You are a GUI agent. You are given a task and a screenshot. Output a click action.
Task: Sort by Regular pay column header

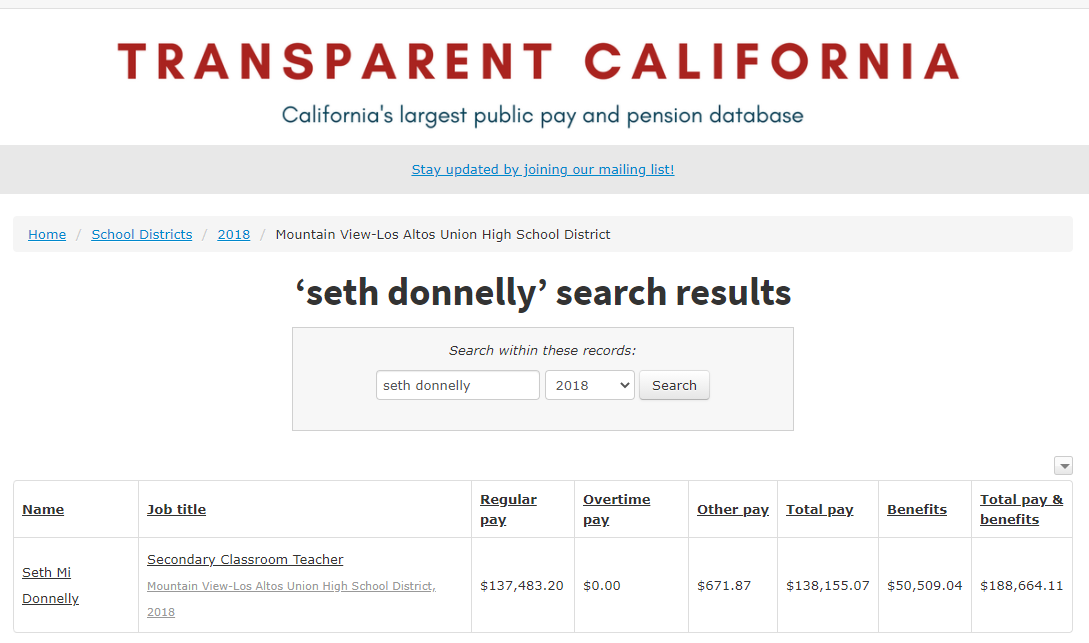click(x=508, y=509)
